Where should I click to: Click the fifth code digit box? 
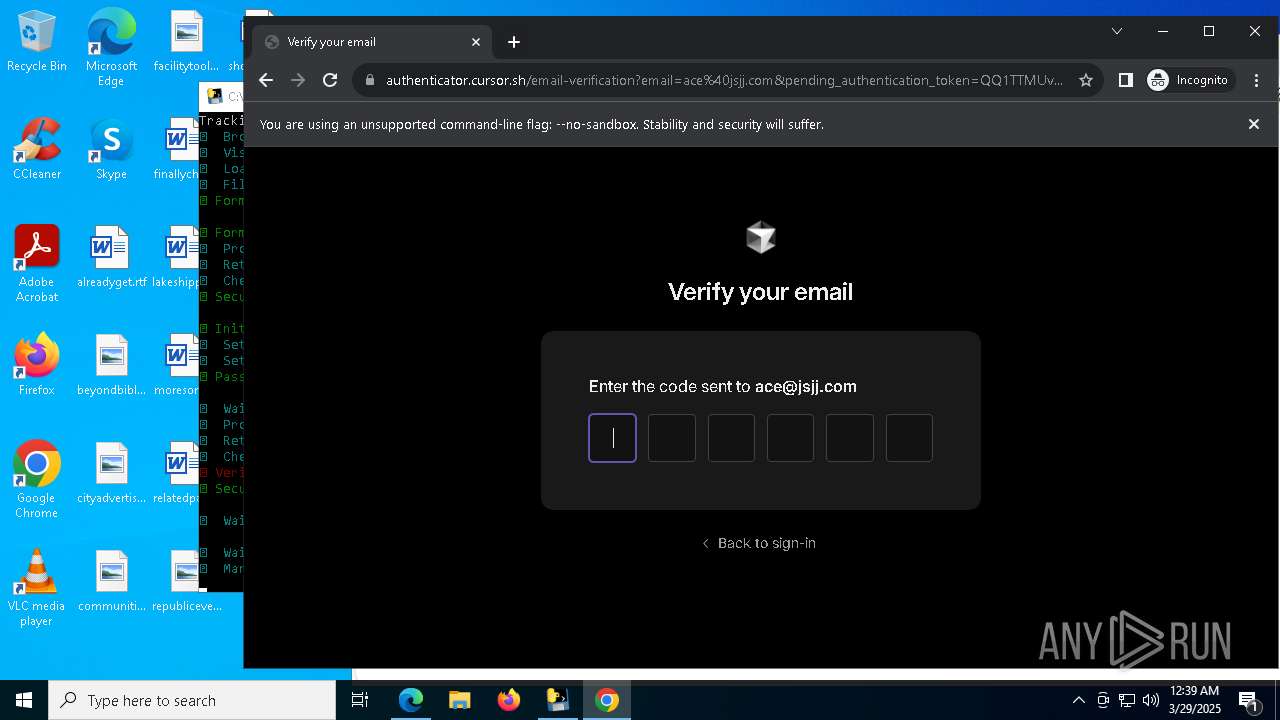click(x=850, y=438)
